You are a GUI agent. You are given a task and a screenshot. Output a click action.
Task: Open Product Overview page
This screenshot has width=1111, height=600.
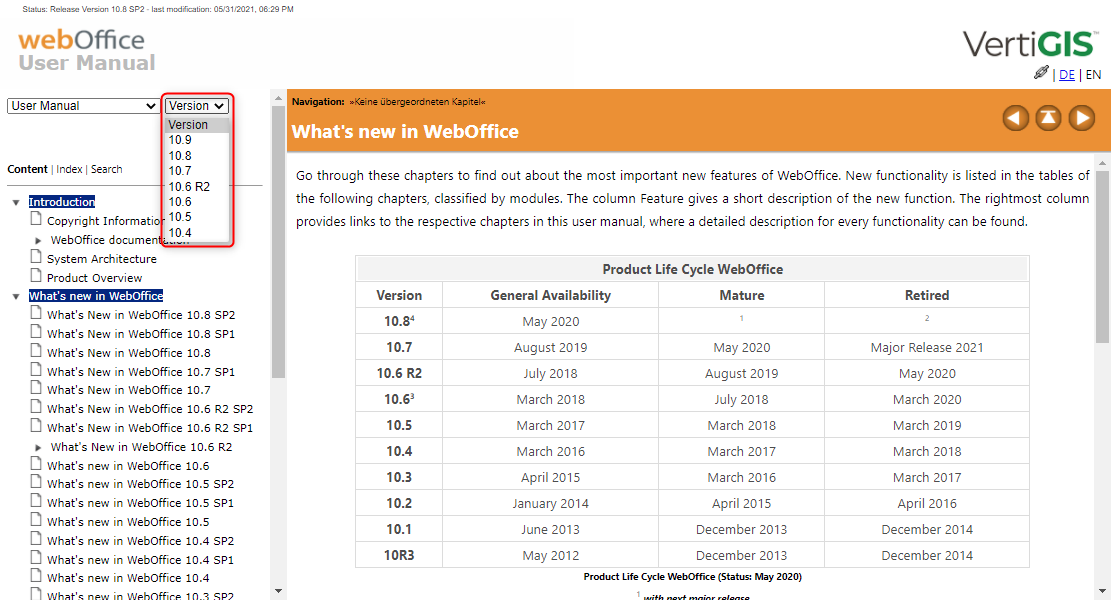94,278
